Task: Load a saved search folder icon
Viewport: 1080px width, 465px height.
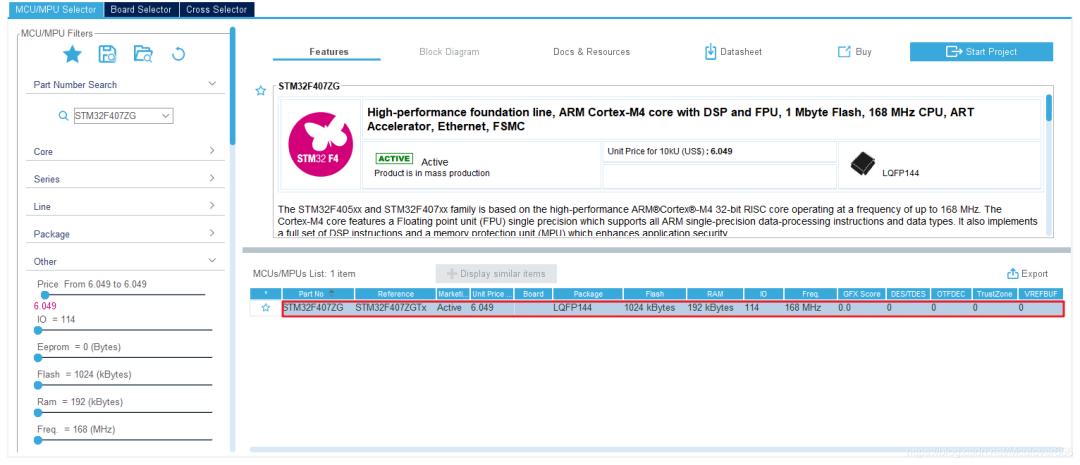Action: point(143,54)
